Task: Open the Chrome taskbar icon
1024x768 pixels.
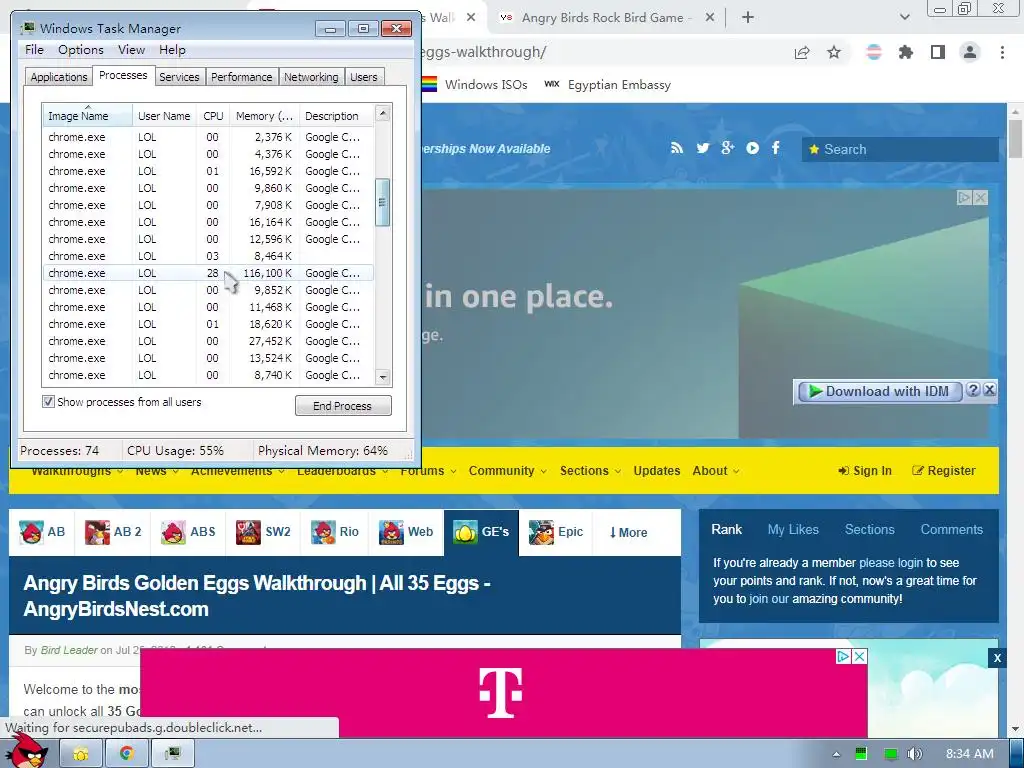Action: (x=127, y=754)
